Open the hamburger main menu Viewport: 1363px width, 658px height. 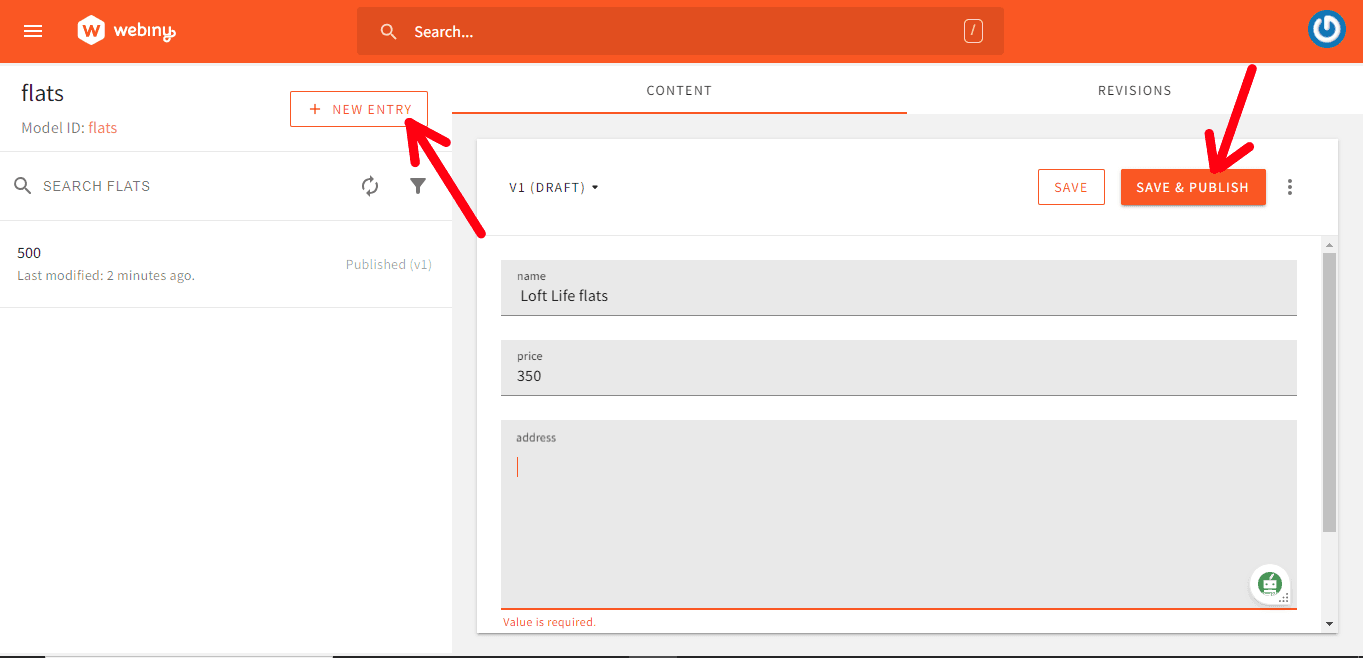[33, 31]
